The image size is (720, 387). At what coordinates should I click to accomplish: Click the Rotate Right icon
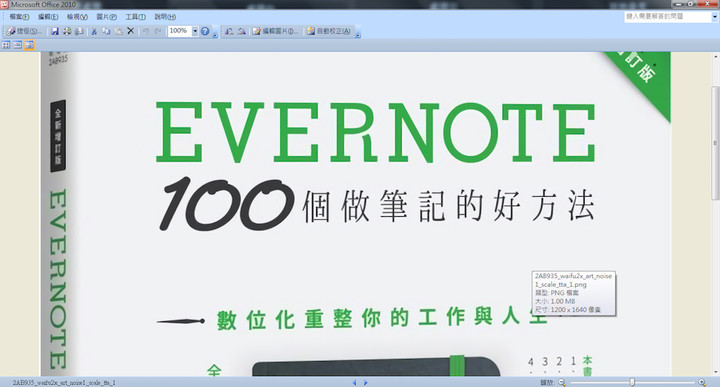click(241, 31)
